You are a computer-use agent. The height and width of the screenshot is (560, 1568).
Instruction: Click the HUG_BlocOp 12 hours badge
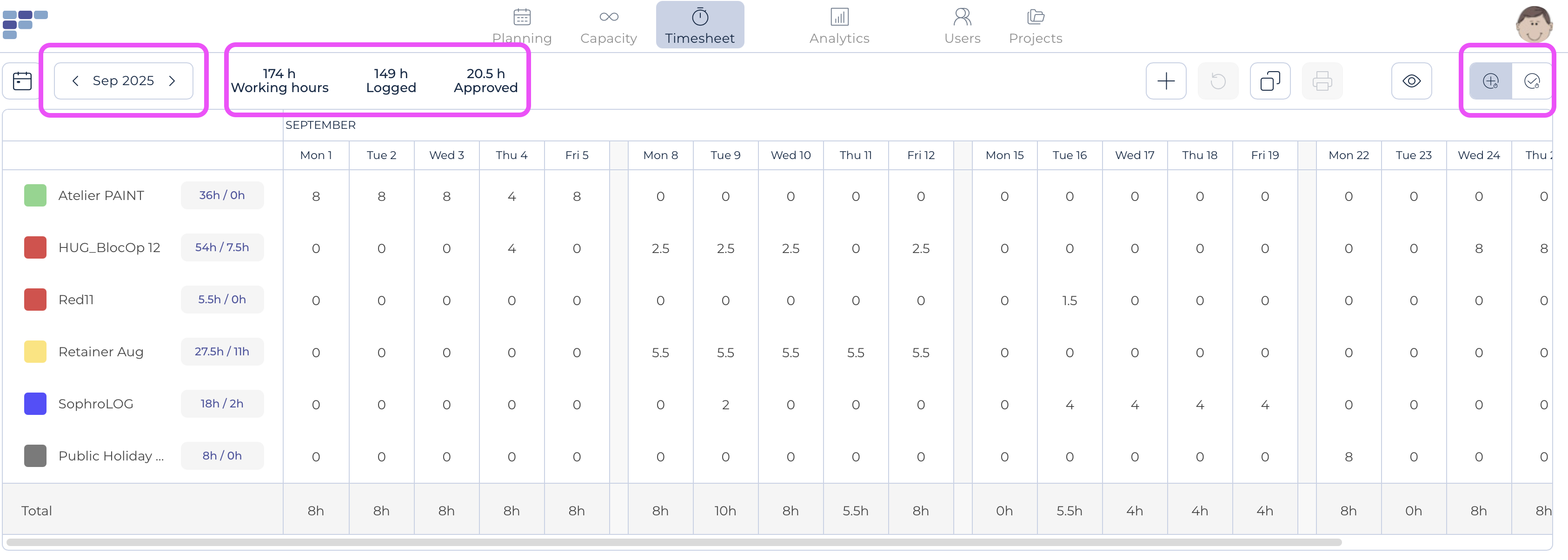[x=221, y=248]
